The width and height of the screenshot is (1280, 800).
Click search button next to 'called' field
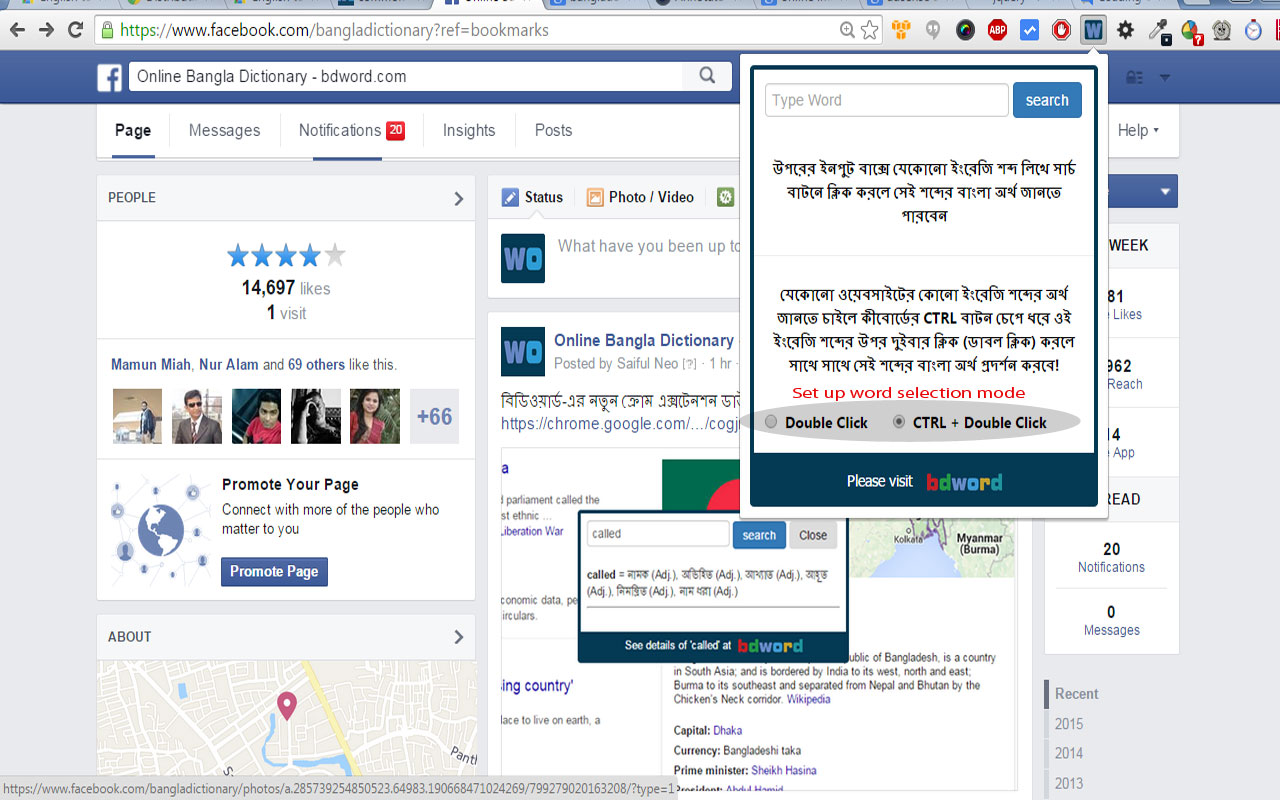click(x=759, y=535)
